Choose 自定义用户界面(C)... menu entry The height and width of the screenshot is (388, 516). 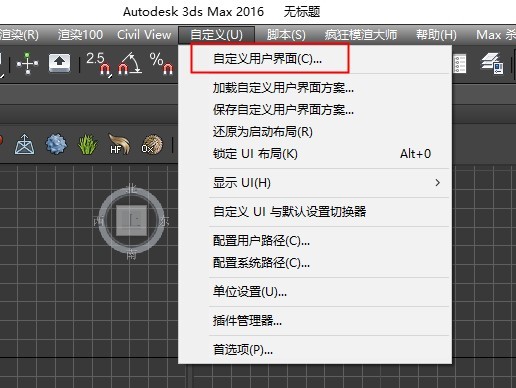coord(267,59)
